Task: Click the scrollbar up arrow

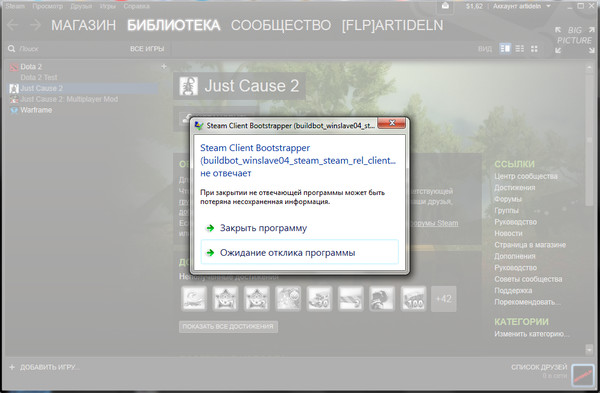Action: click(x=589, y=67)
